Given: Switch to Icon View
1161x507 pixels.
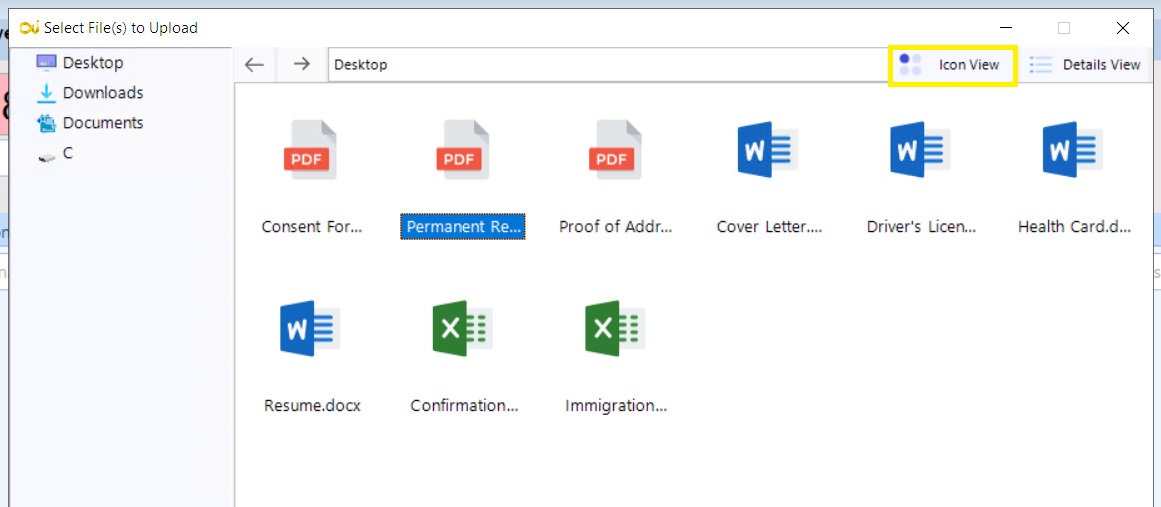Looking at the screenshot, I should pyautogui.click(x=953, y=65).
